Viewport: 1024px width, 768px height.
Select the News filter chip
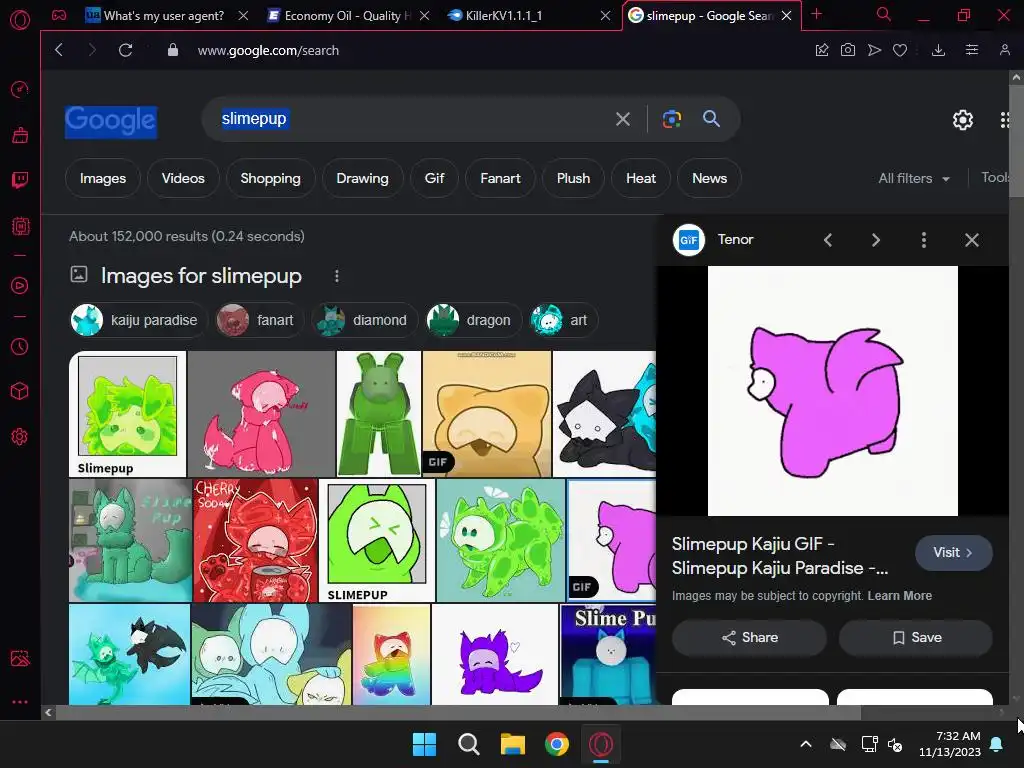709,178
